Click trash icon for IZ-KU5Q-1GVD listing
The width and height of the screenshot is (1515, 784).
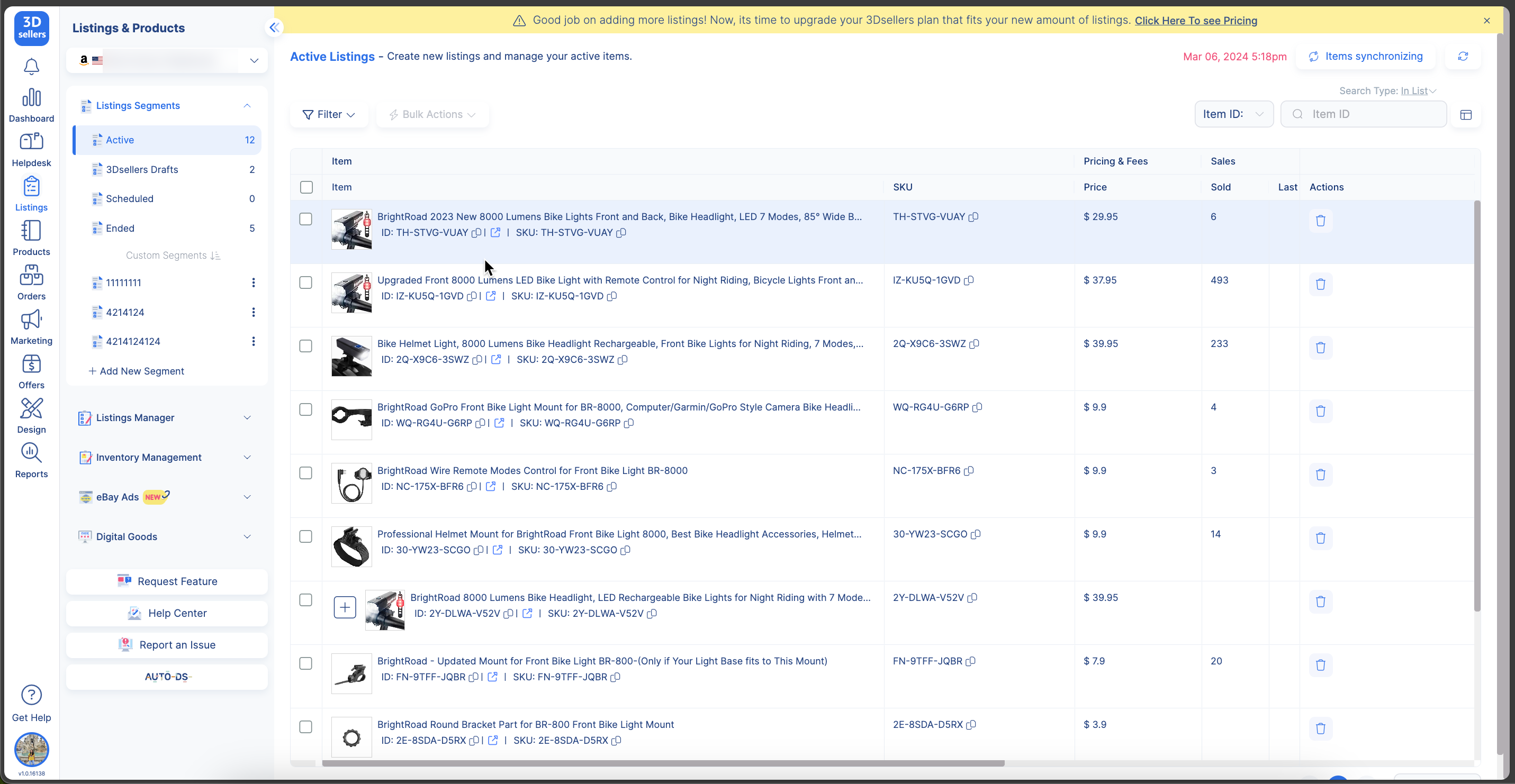(x=1320, y=285)
